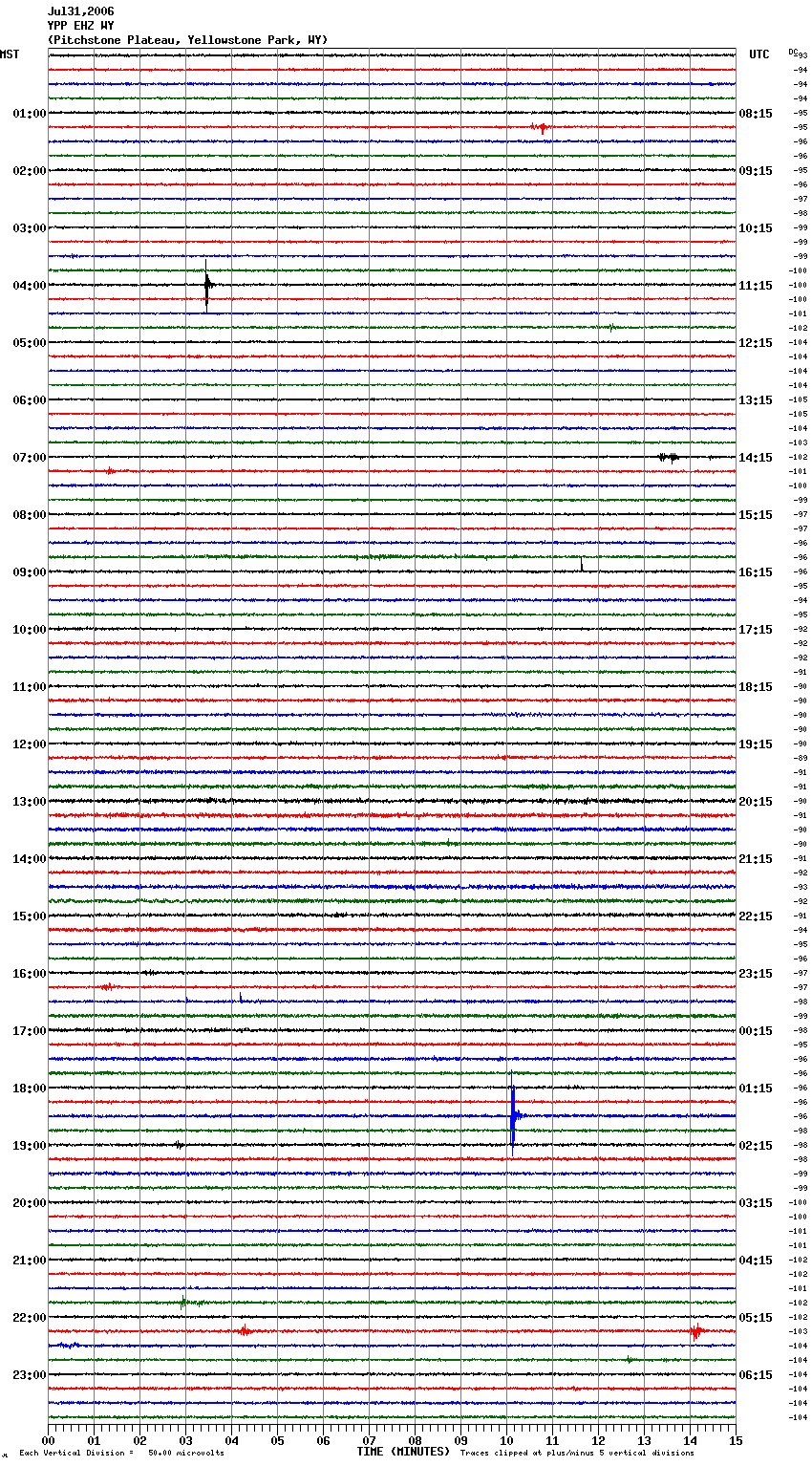Click the 05:15 UTC time label
Screen dimensions: 812x1466
756,1318
